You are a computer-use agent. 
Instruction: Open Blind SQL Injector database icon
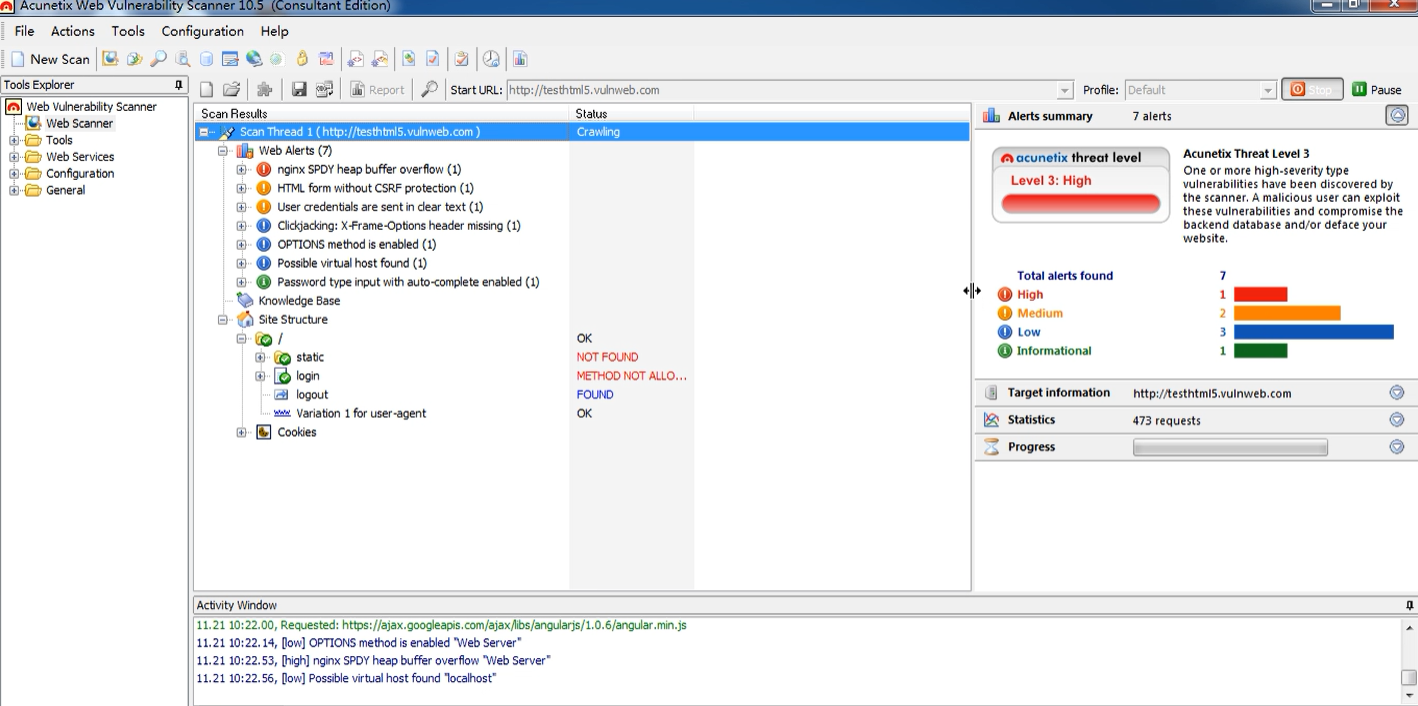(206, 59)
